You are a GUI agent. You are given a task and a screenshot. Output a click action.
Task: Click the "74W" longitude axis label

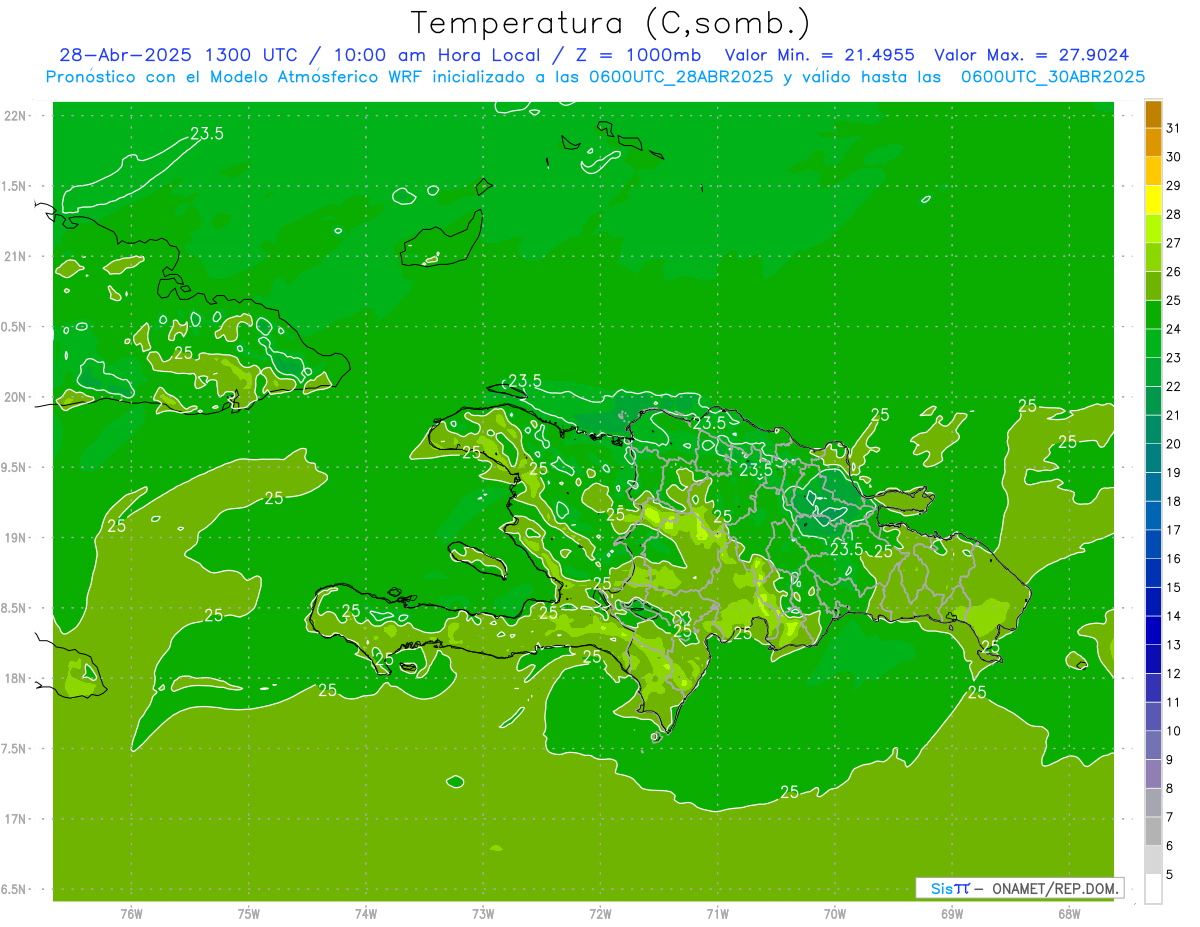coord(366,913)
